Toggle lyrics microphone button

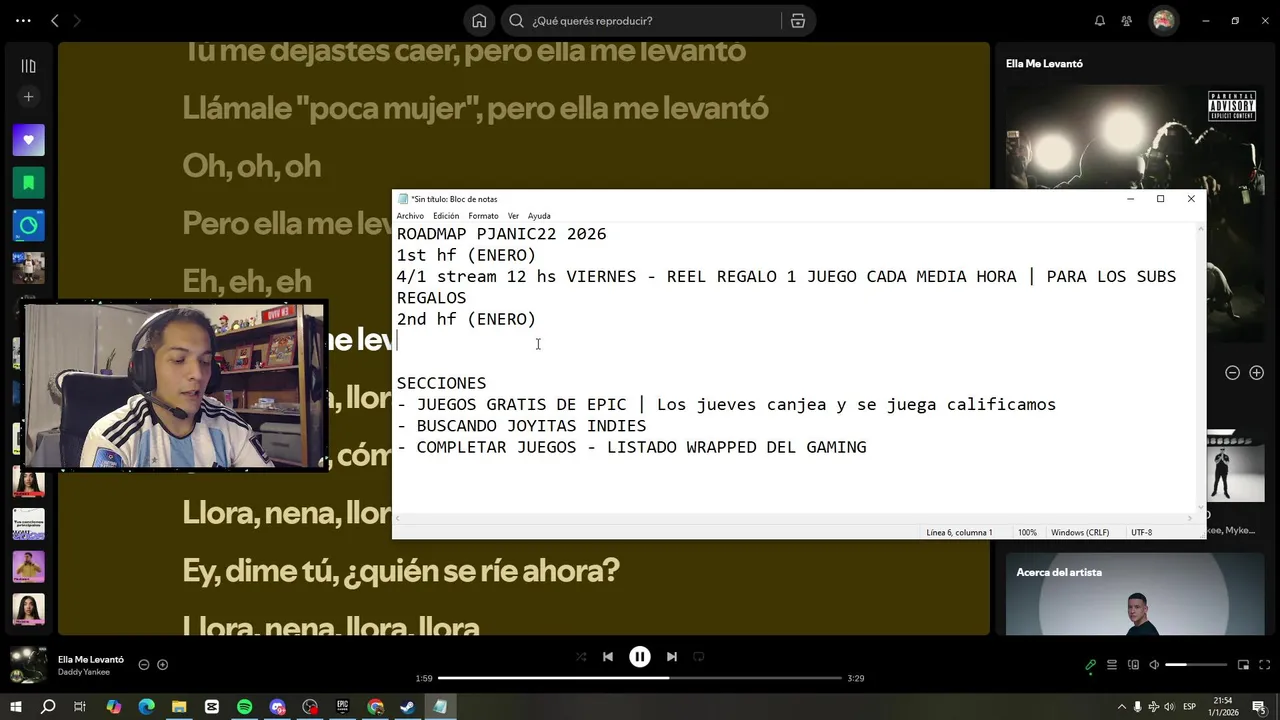coord(1090,665)
